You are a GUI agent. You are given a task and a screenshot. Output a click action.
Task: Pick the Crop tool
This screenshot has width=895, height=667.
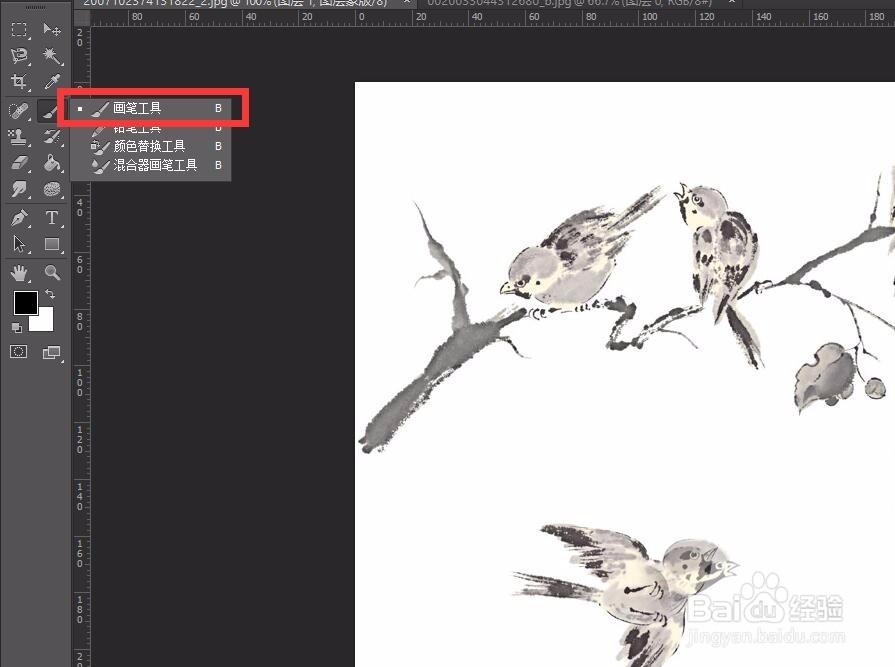tap(19, 82)
